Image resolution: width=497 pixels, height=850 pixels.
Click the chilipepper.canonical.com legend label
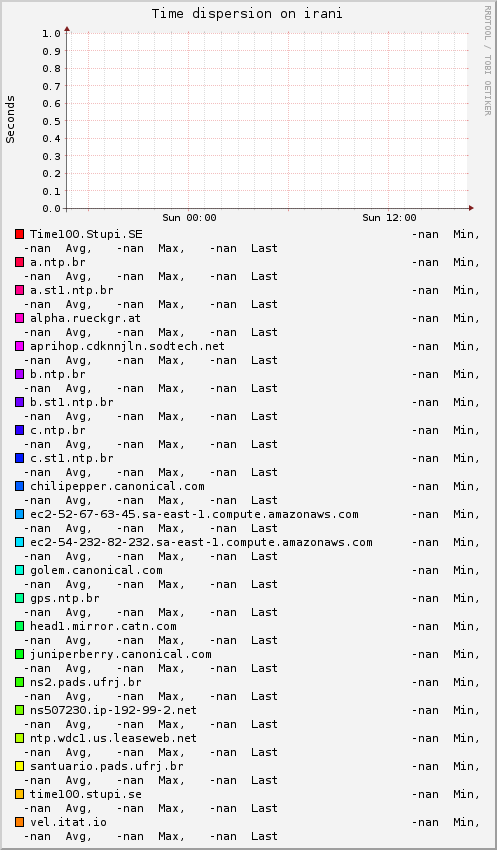117,486
